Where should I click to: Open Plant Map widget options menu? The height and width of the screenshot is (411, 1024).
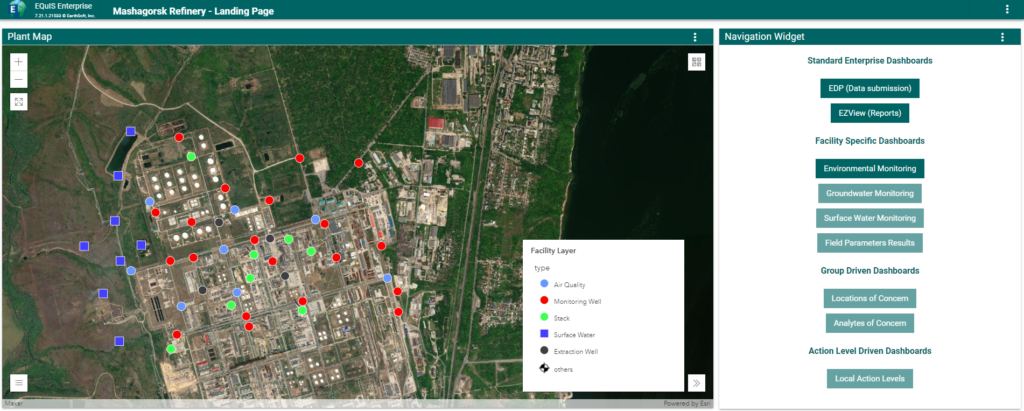point(695,37)
